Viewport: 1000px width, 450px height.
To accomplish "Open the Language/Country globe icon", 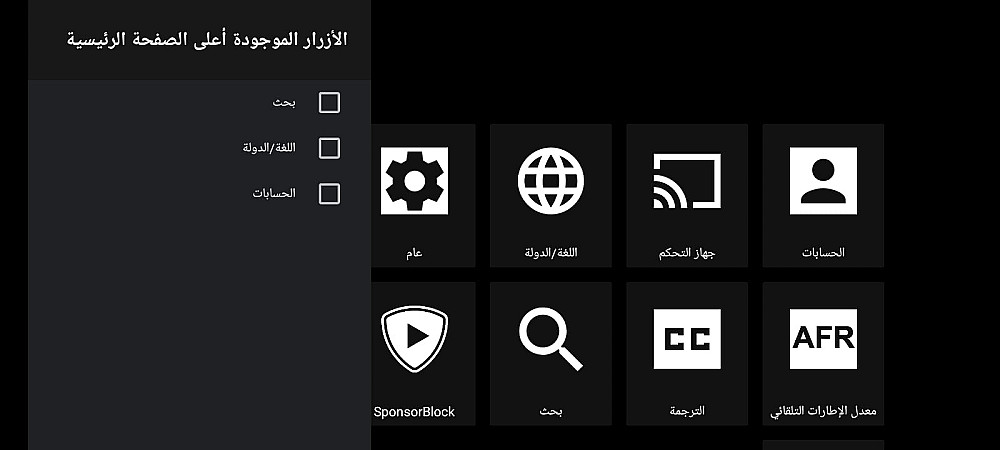I will (x=550, y=180).
